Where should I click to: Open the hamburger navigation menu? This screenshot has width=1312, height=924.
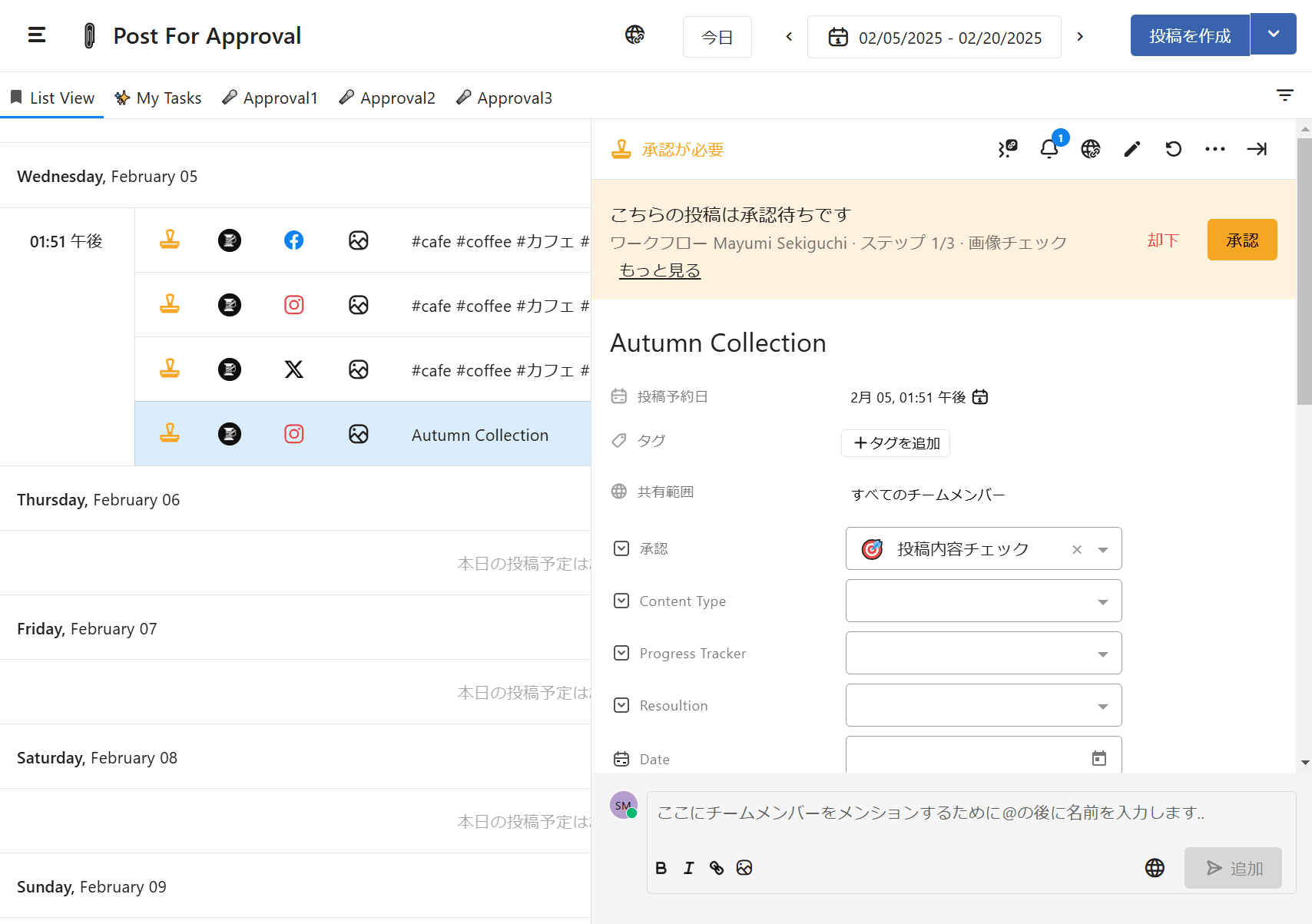[x=37, y=35]
